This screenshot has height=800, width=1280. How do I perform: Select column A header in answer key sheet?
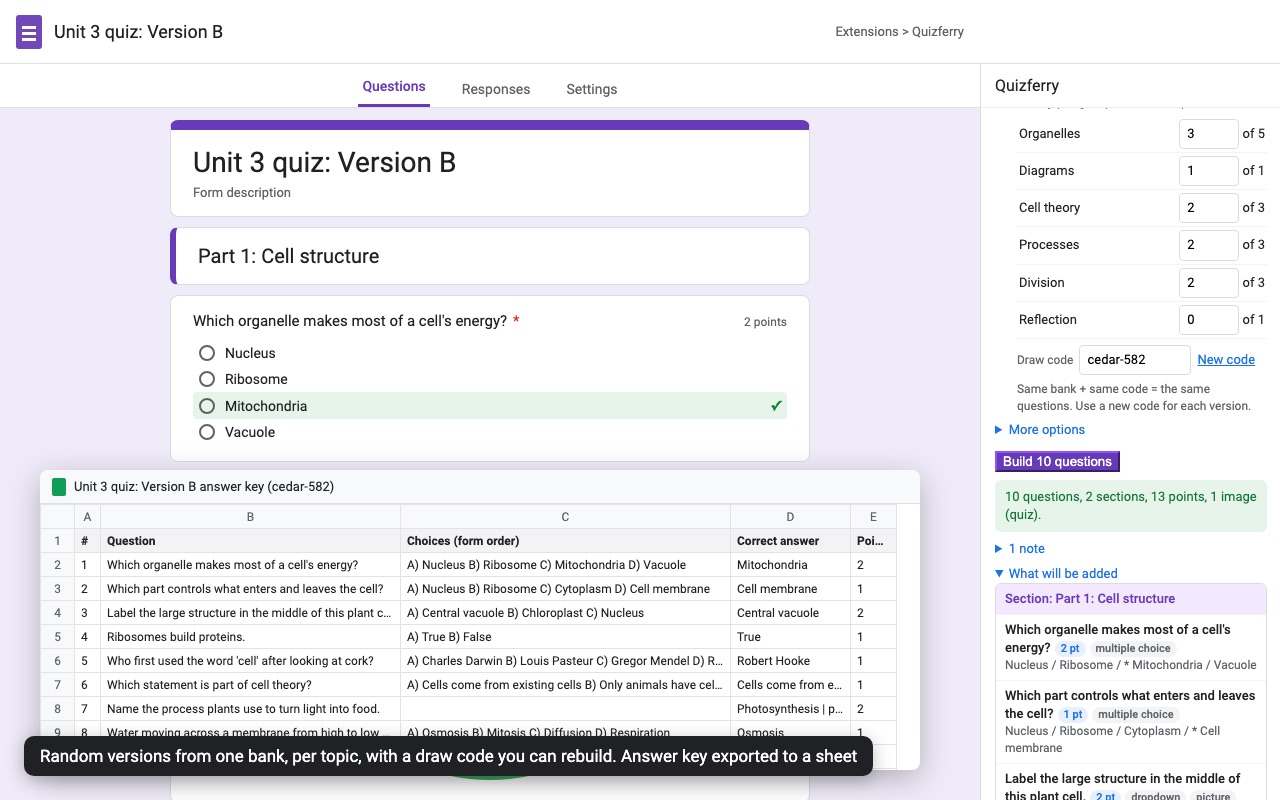coord(87,517)
